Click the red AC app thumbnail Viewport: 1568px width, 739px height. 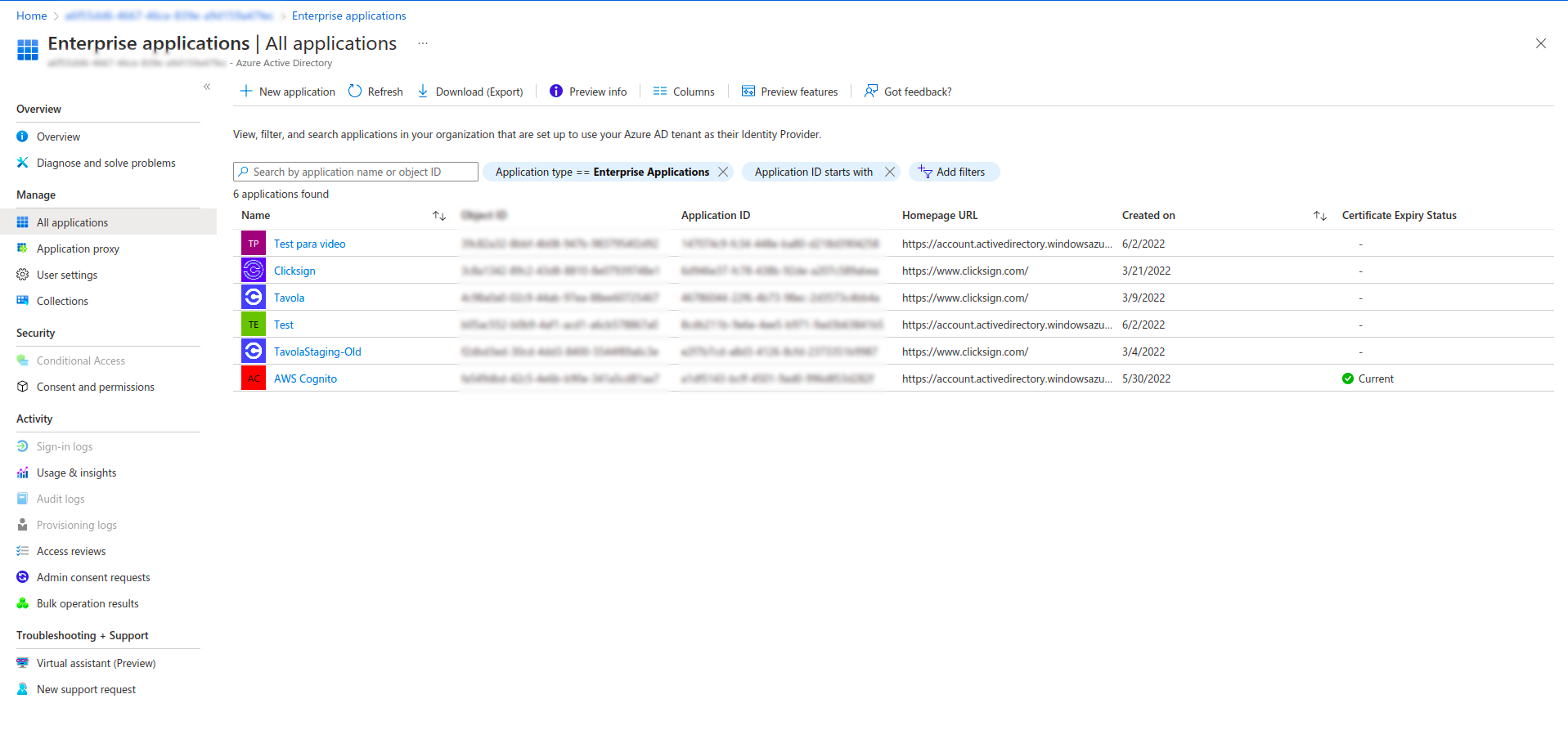point(254,378)
